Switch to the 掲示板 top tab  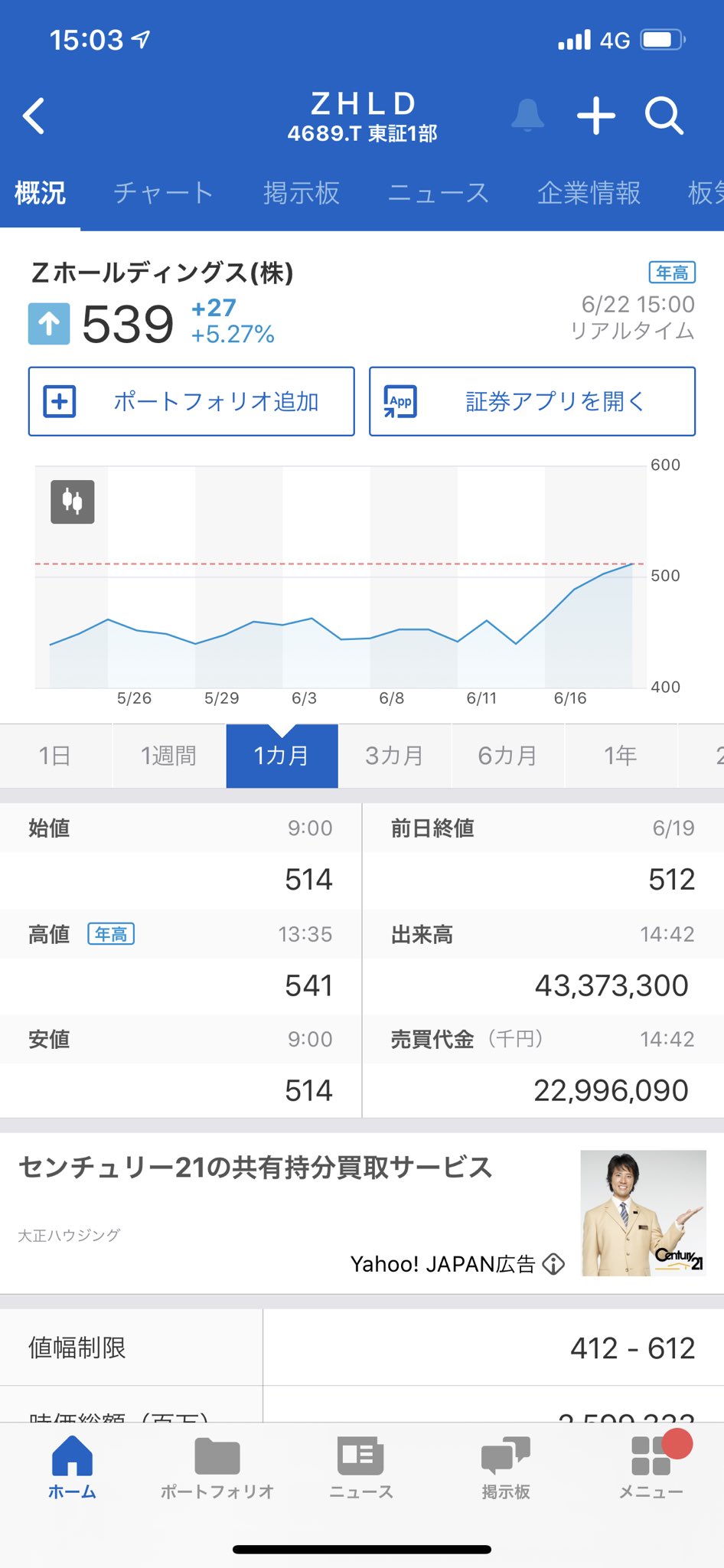[301, 193]
